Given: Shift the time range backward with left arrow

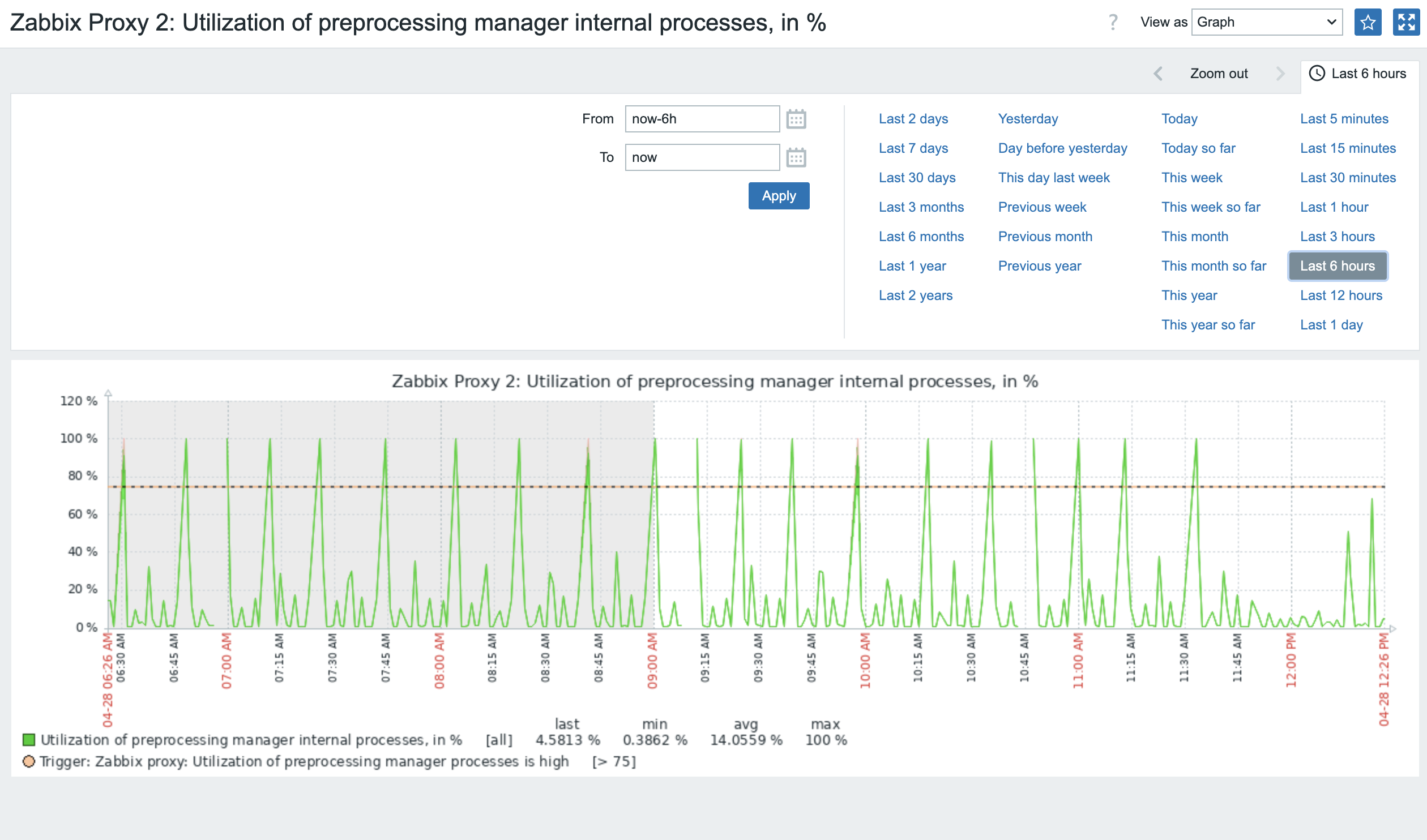Looking at the screenshot, I should point(1158,74).
